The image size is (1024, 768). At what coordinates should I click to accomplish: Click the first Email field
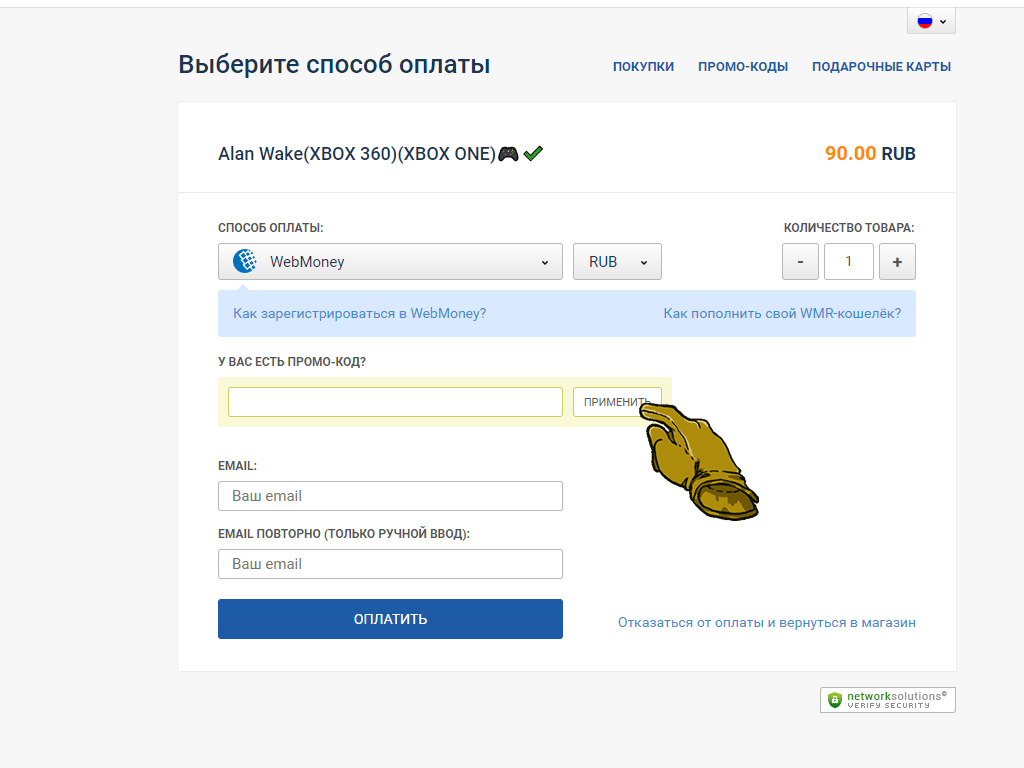click(390, 496)
